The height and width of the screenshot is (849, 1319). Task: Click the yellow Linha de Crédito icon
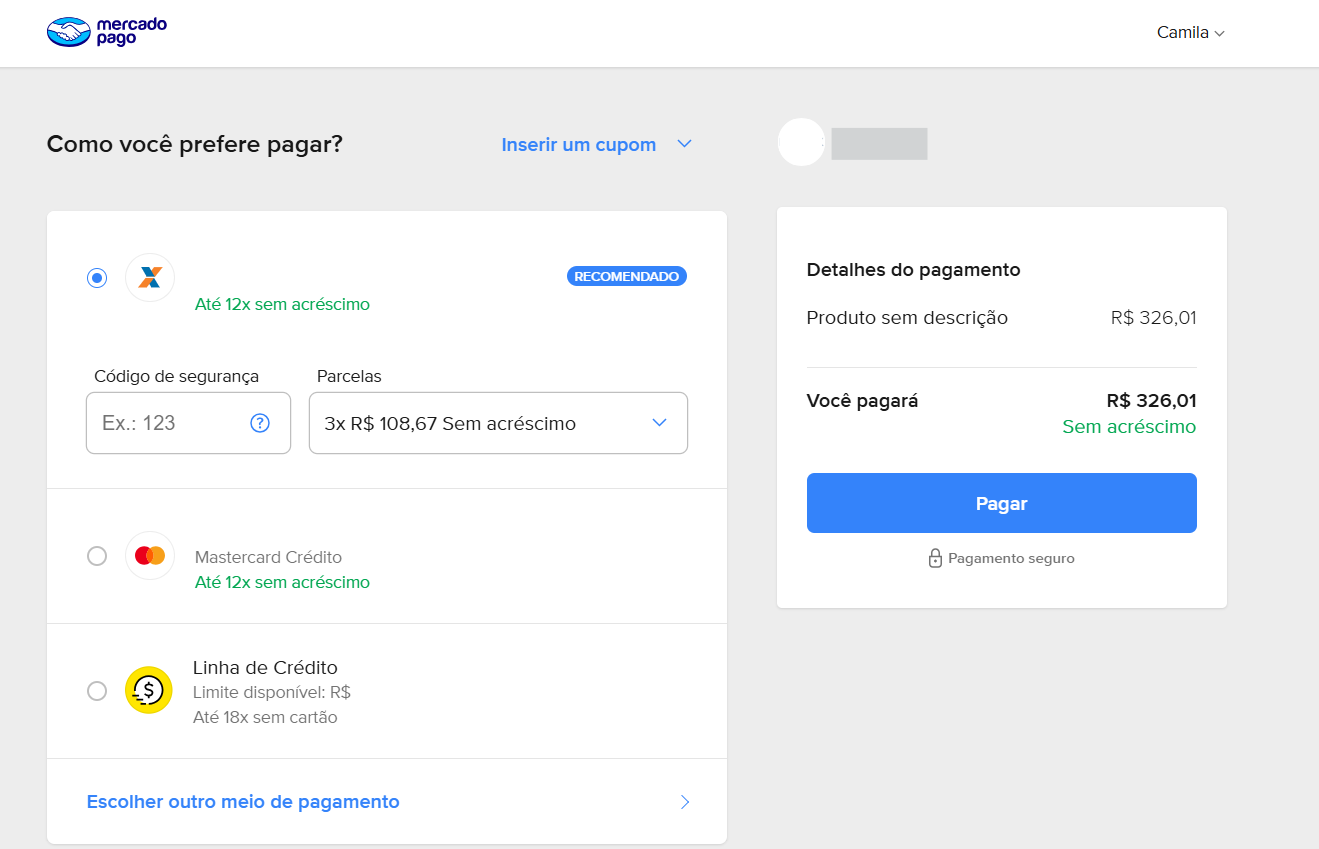149,690
